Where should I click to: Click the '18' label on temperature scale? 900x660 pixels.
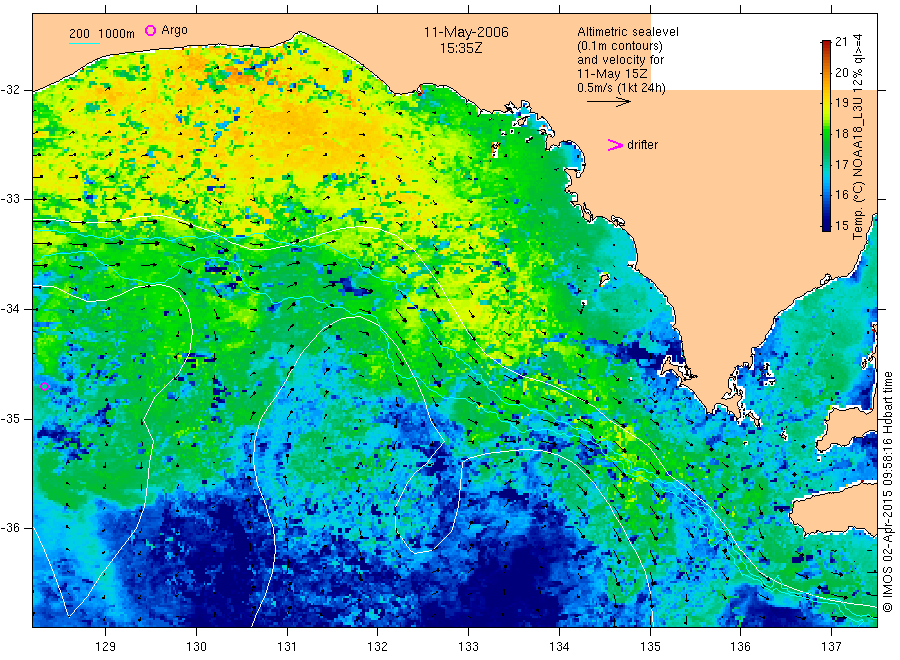(x=841, y=134)
